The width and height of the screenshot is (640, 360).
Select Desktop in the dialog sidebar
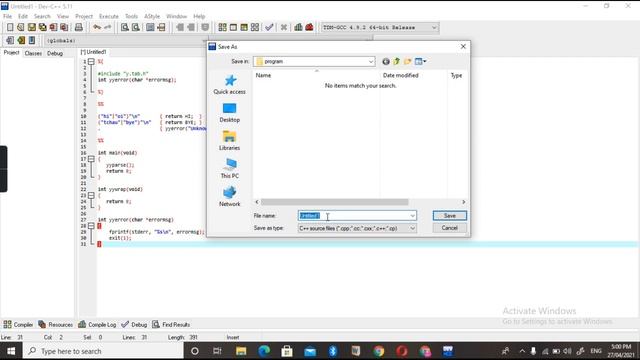(230, 113)
